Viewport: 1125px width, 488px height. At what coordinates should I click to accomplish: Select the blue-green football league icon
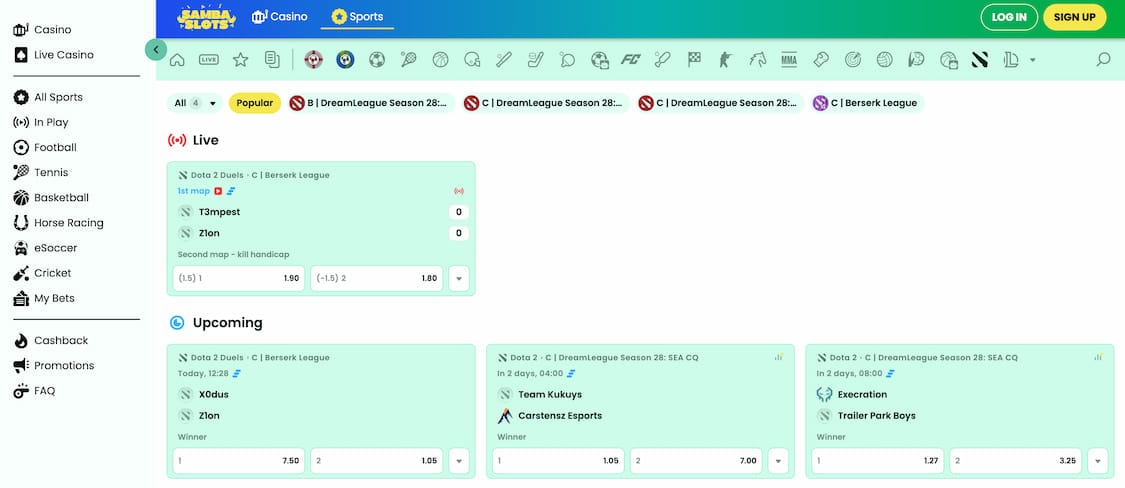pyautogui.click(x=345, y=60)
